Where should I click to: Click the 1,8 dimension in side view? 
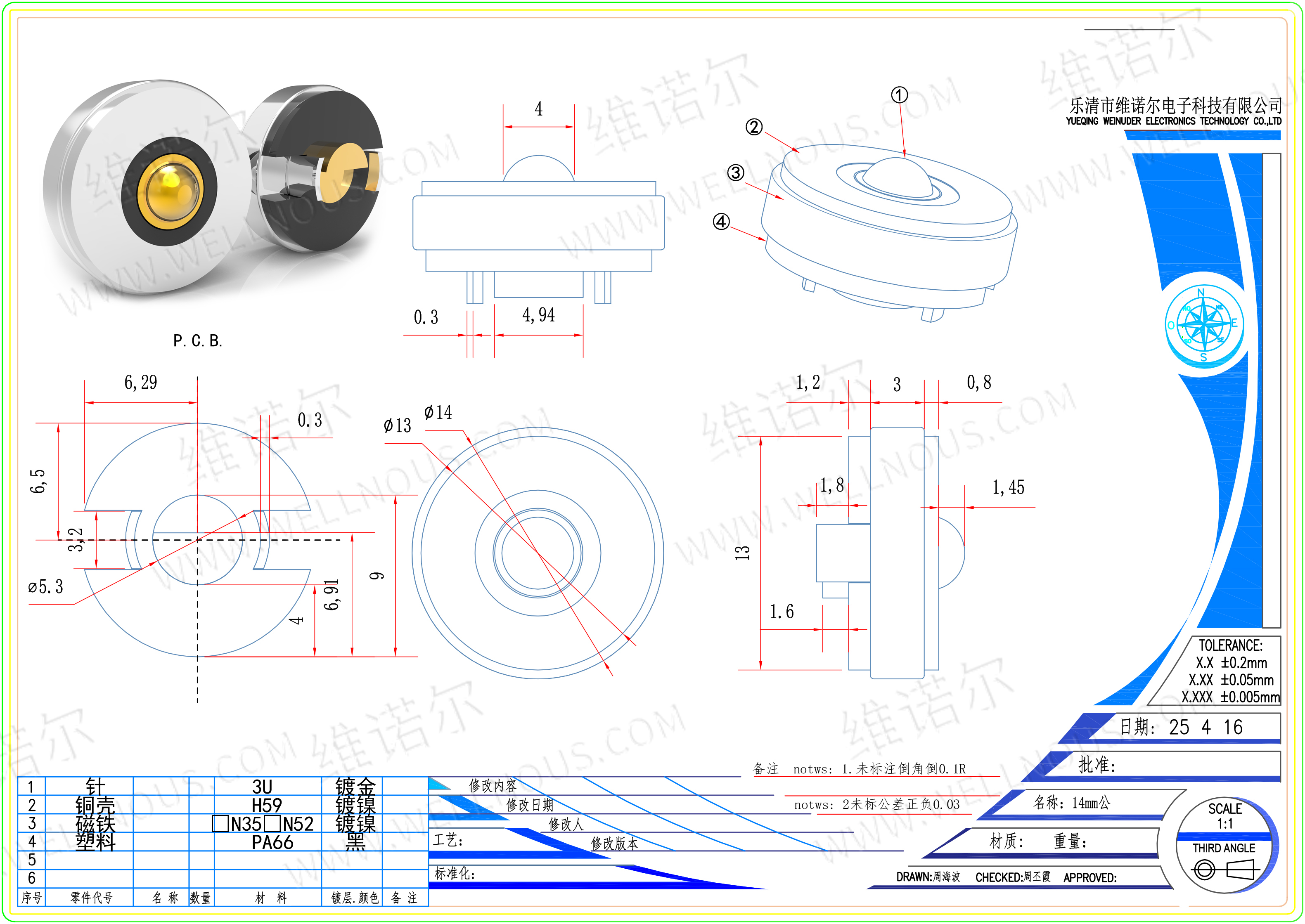[x=831, y=485]
